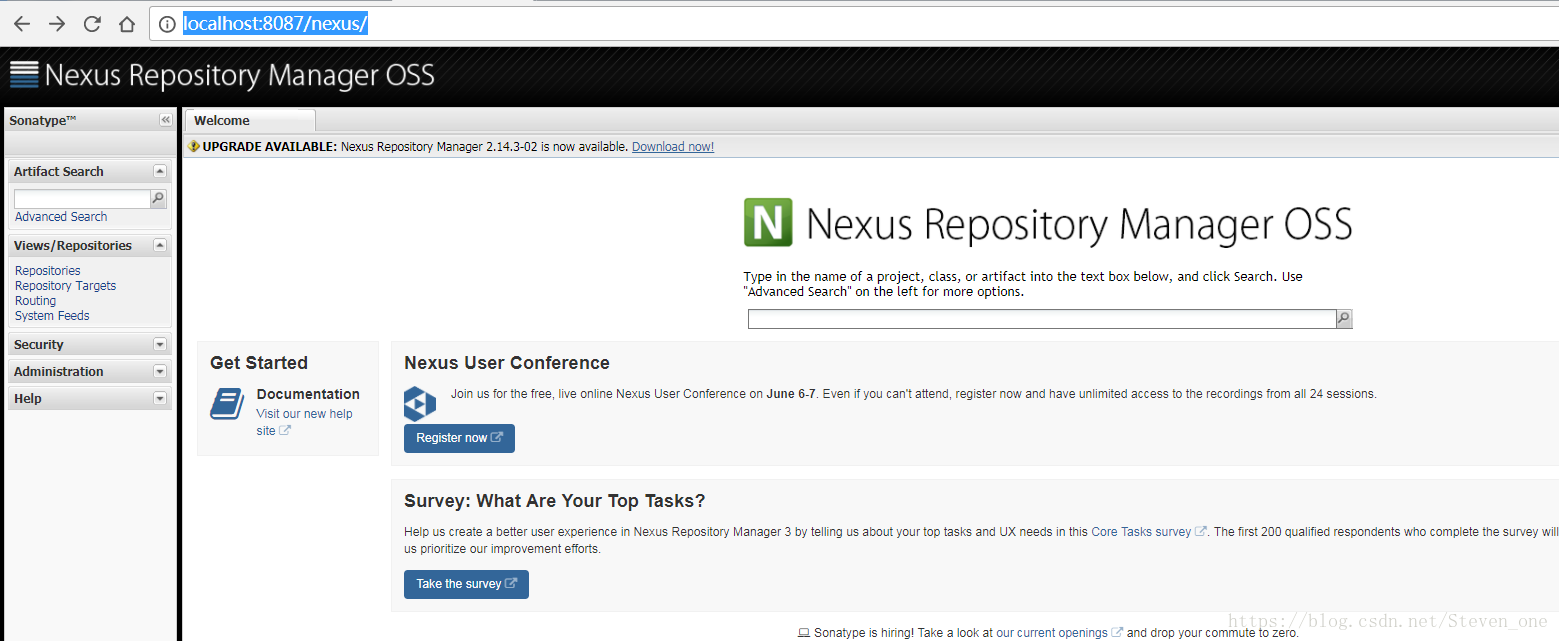The width and height of the screenshot is (1559, 641).
Task: Click the browser back arrow
Action: pos(22,24)
